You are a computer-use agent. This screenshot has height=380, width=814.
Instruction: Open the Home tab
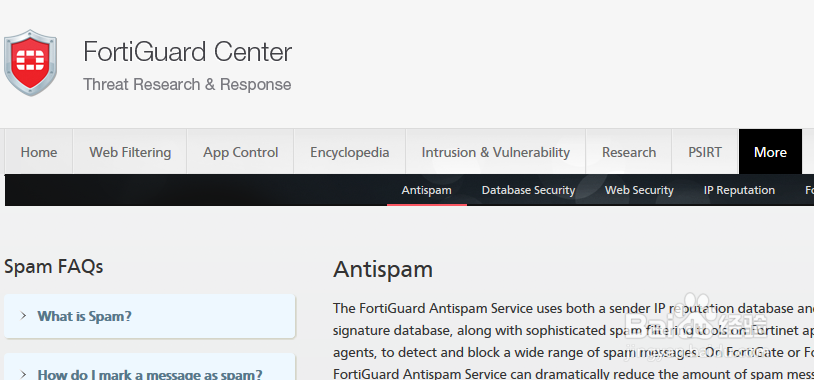(39, 152)
